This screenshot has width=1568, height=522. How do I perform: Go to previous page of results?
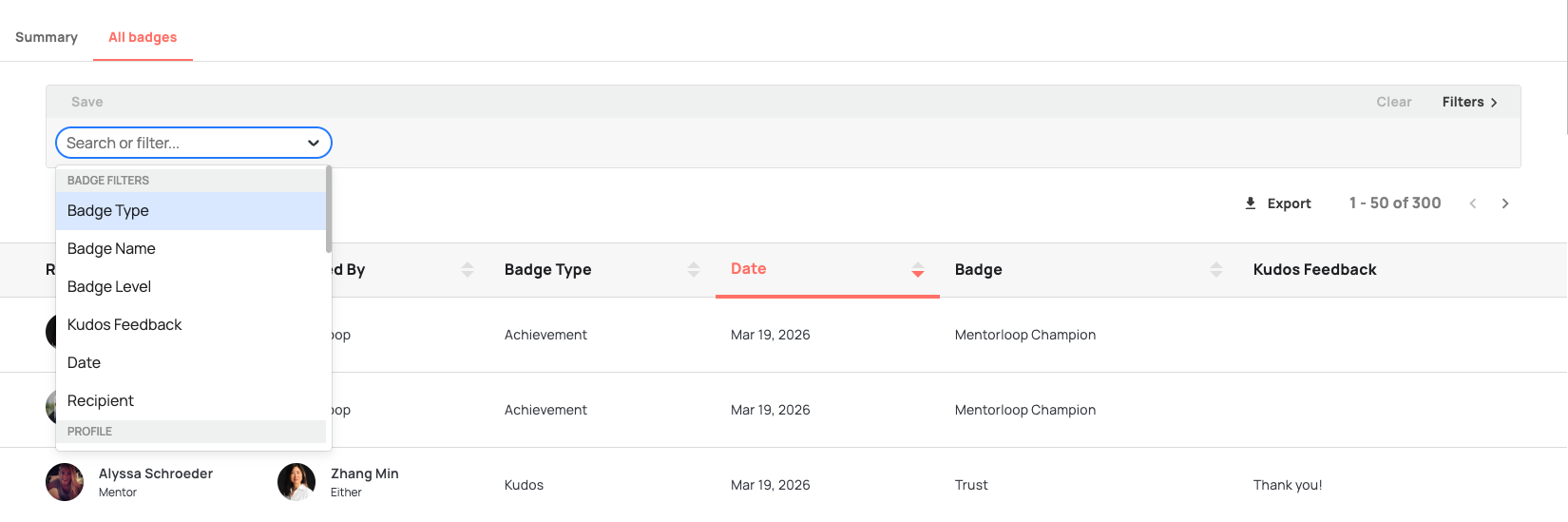click(1473, 203)
